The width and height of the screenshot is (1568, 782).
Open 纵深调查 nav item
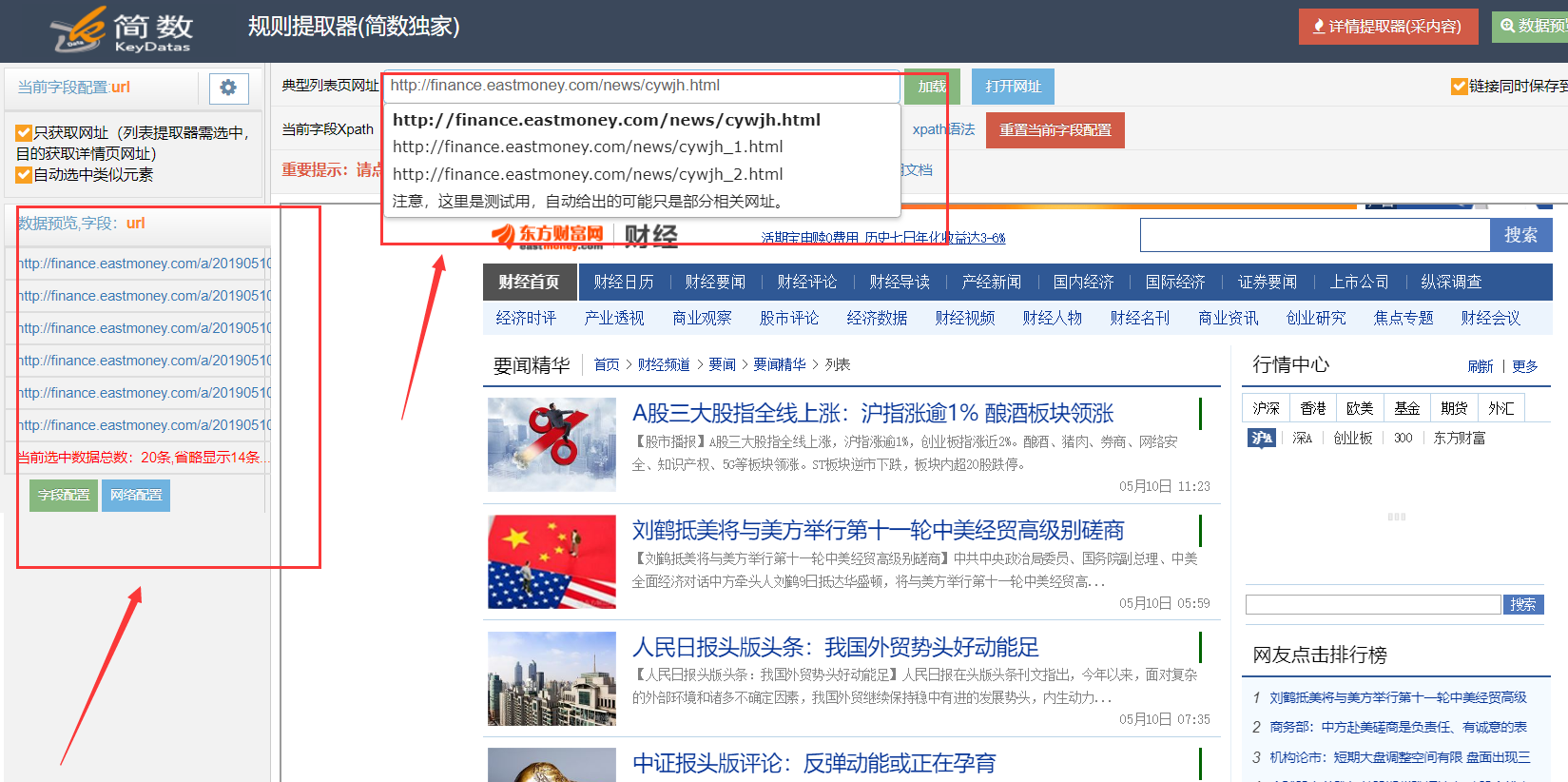(1451, 283)
